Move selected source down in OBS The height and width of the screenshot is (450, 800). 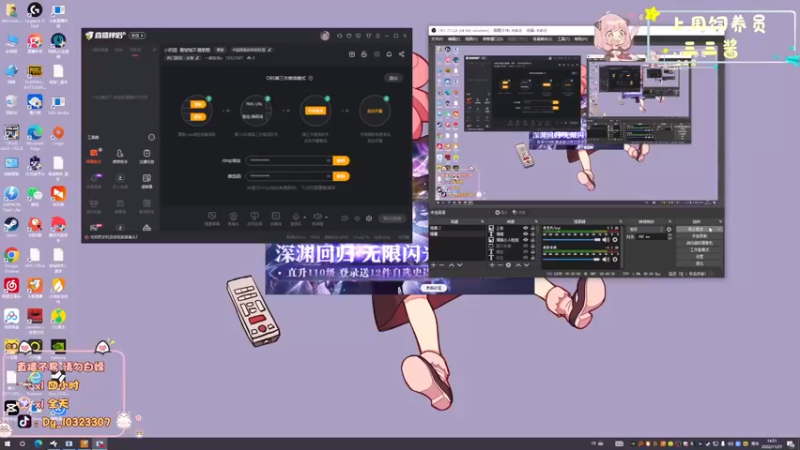[526, 265]
